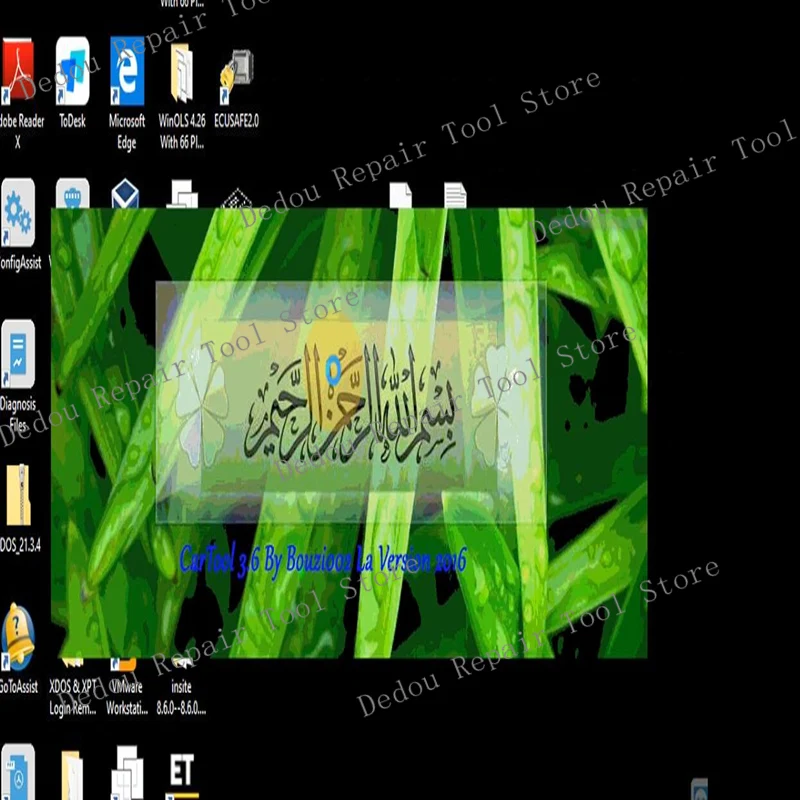Open the Diagnosis Files shortcut
Screen dimensions: 800x800
(x=18, y=354)
